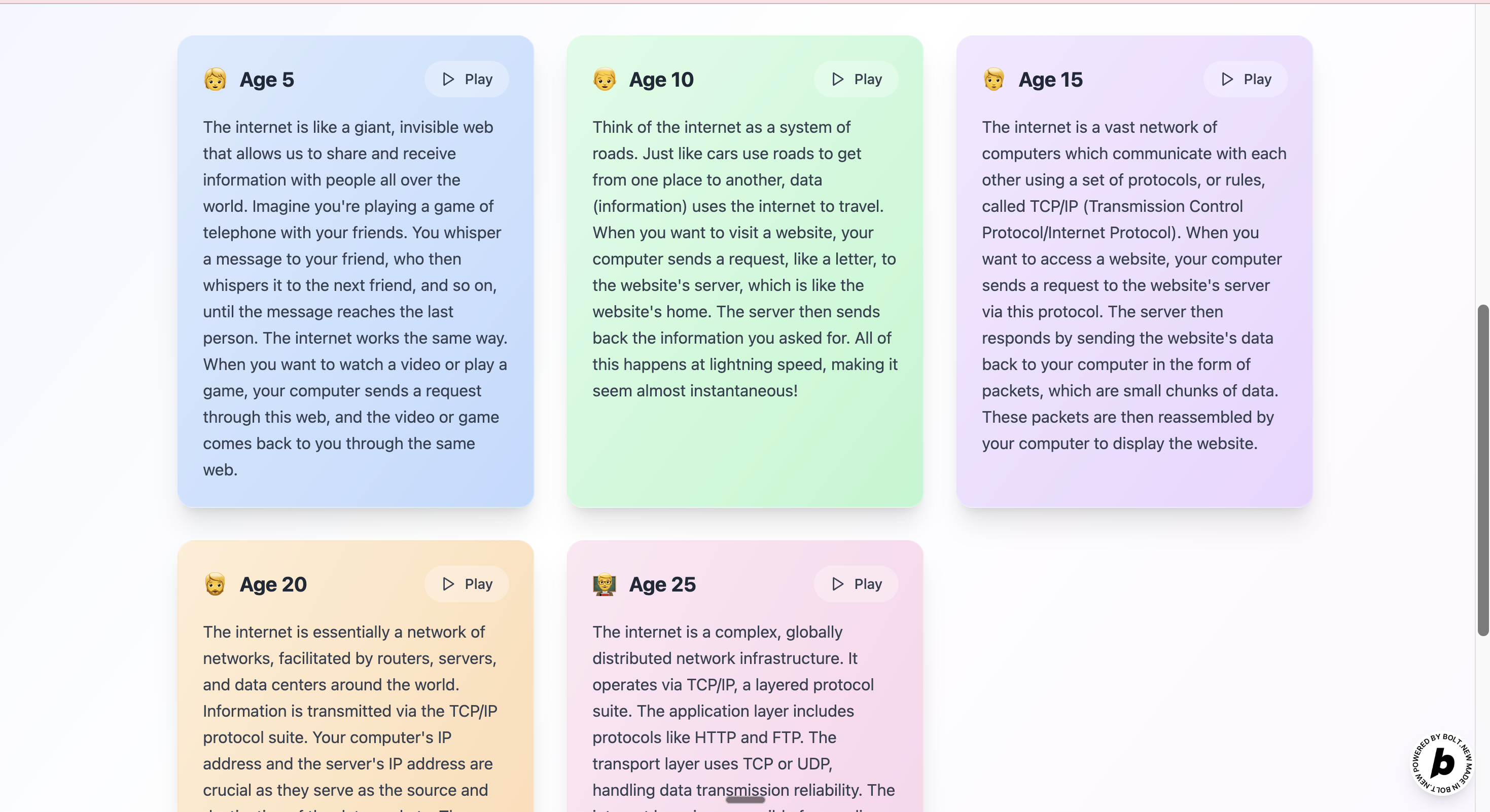Screen dimensions: 1490x812
Task: Click the child emoji beside Age 5
Action: pos(215,79)
